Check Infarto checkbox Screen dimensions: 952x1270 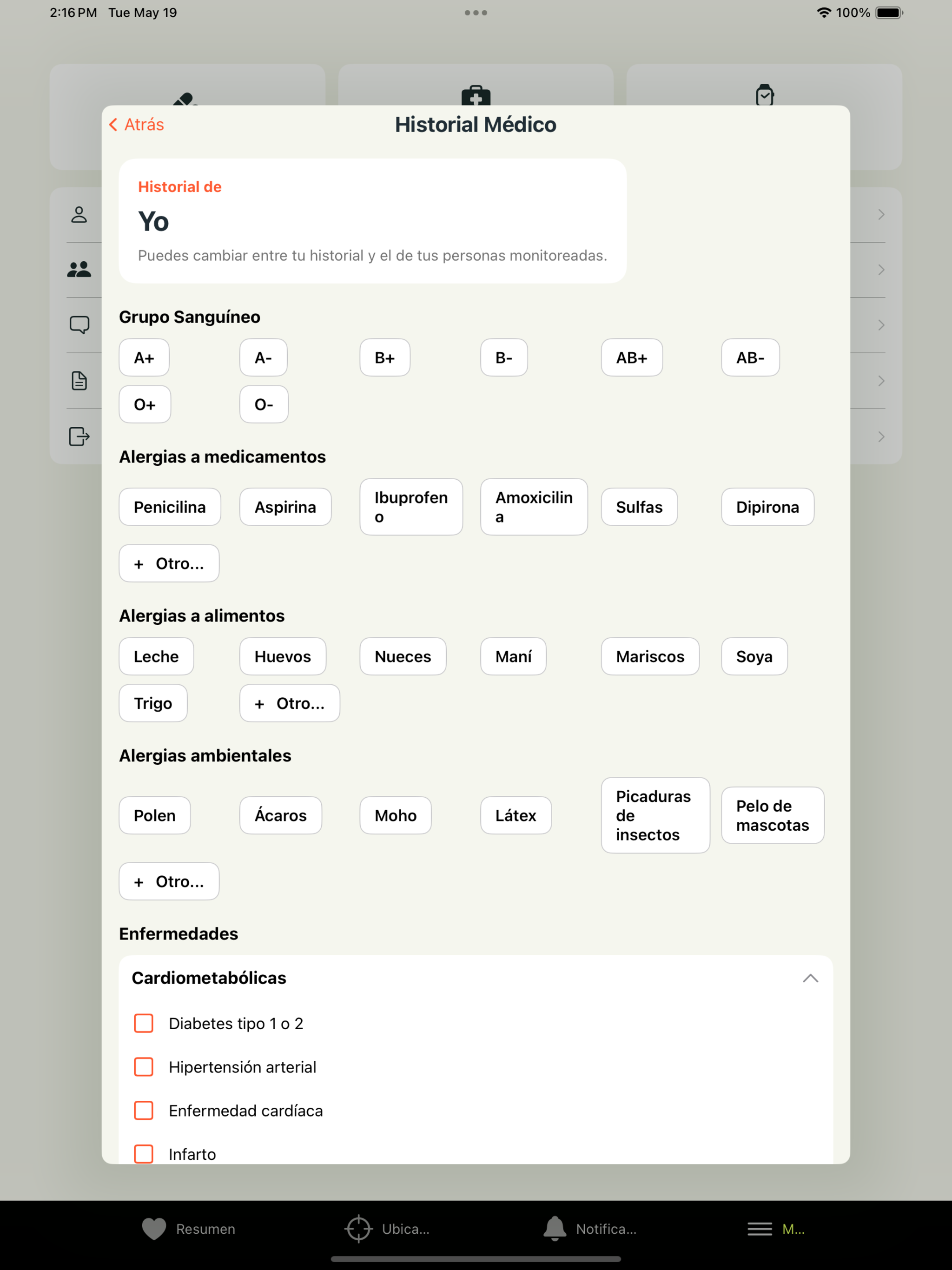pos(144,1154)
